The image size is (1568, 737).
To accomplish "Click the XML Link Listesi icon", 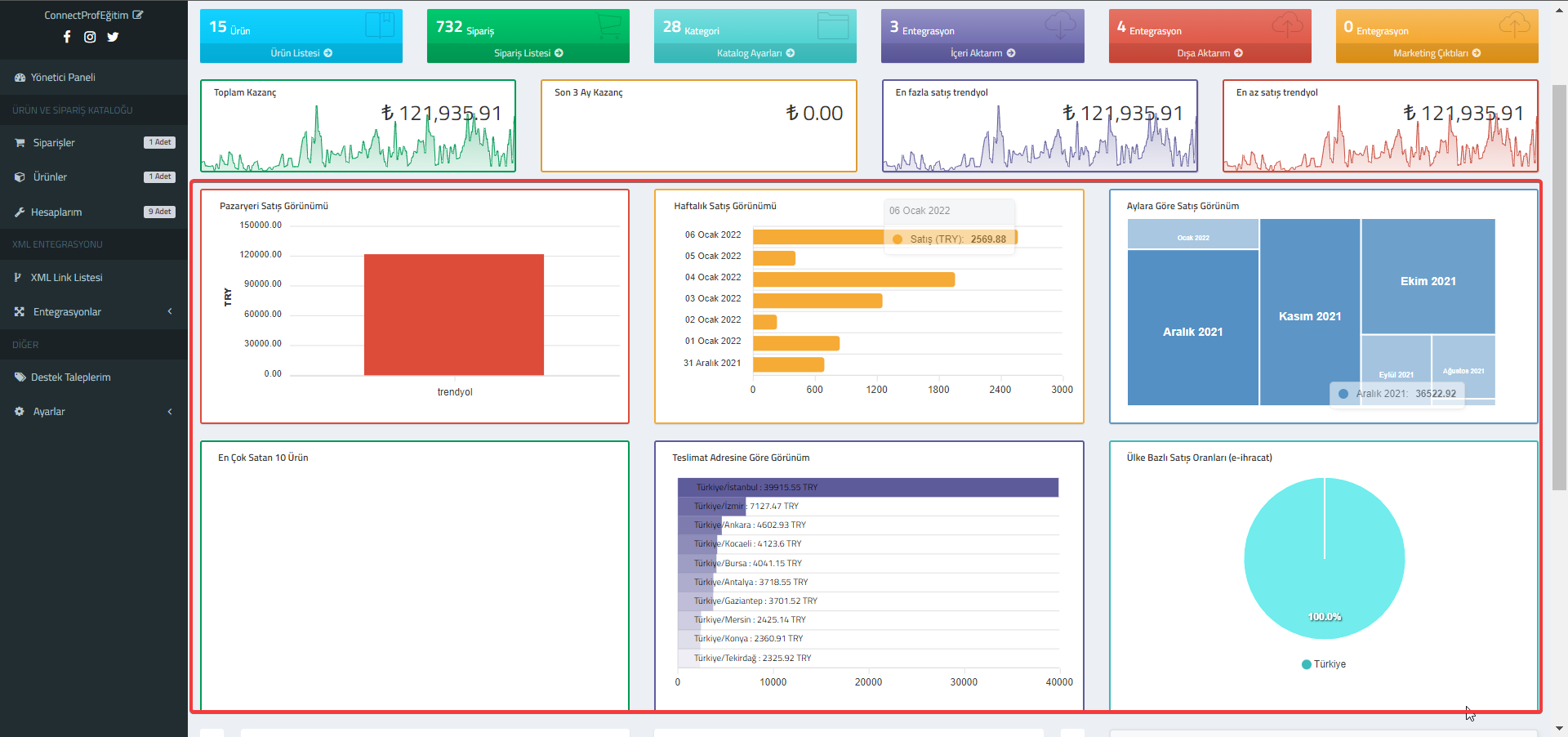I will tap(18, 278).
